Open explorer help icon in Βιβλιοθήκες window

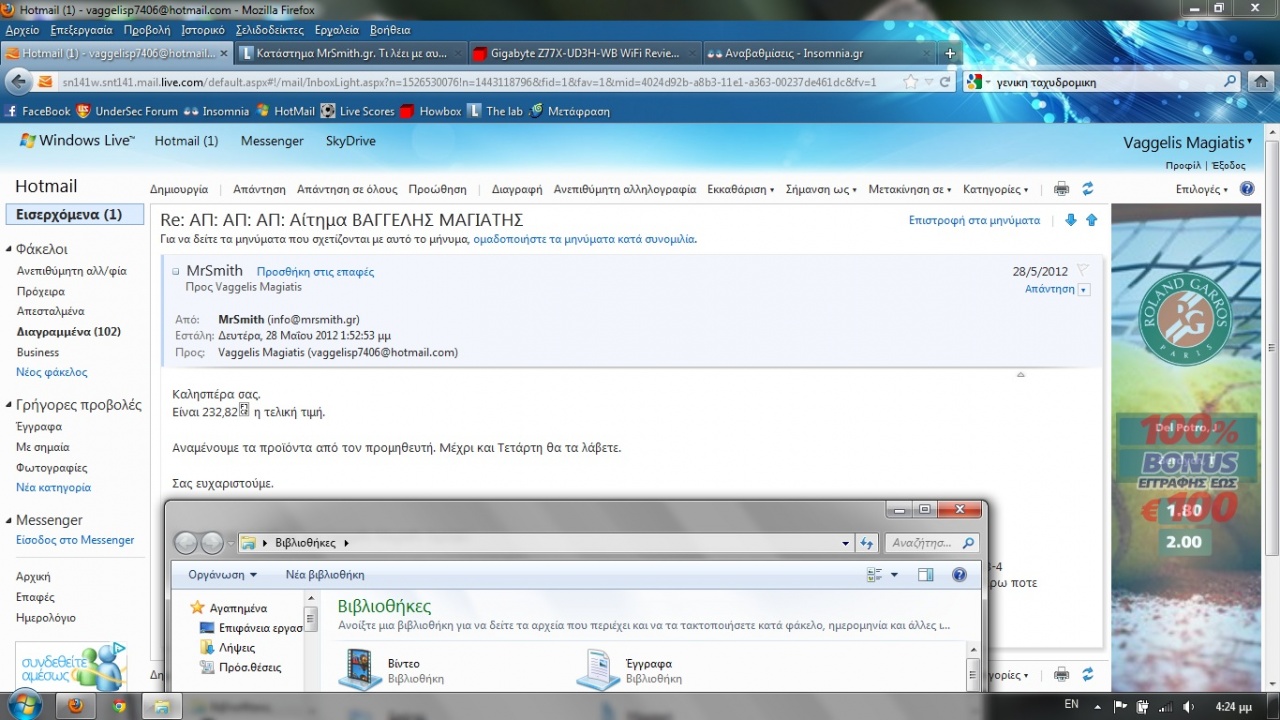point(959,575)
